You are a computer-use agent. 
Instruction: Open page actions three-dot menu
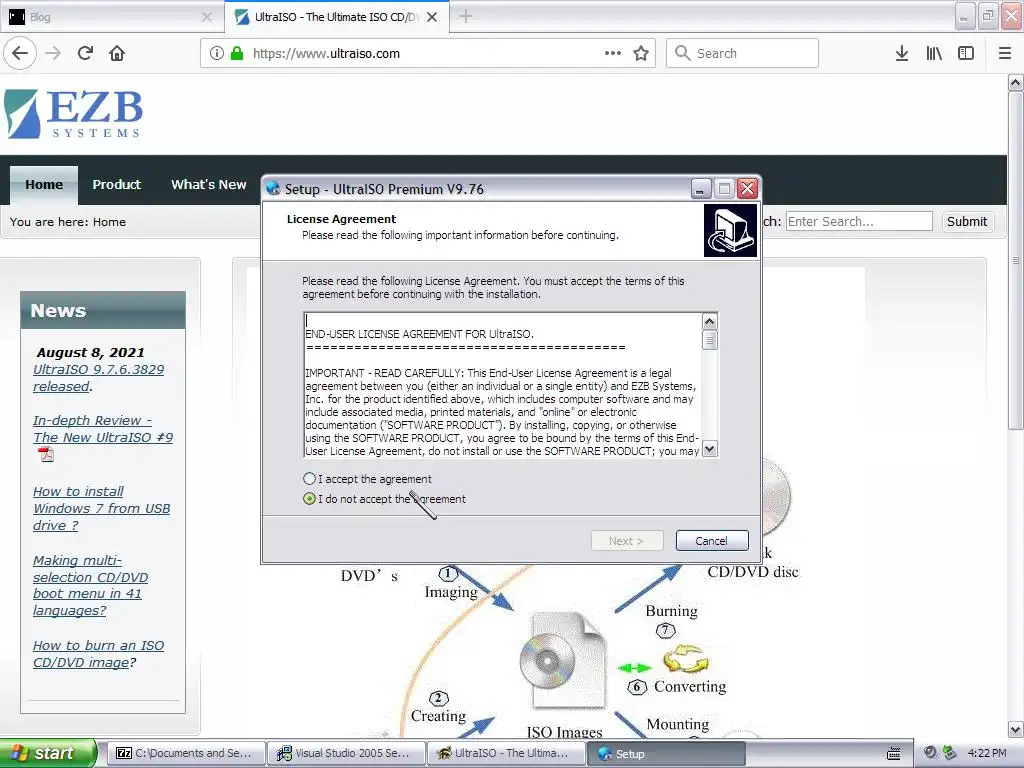pyautogui.click(x=613, y=53)
